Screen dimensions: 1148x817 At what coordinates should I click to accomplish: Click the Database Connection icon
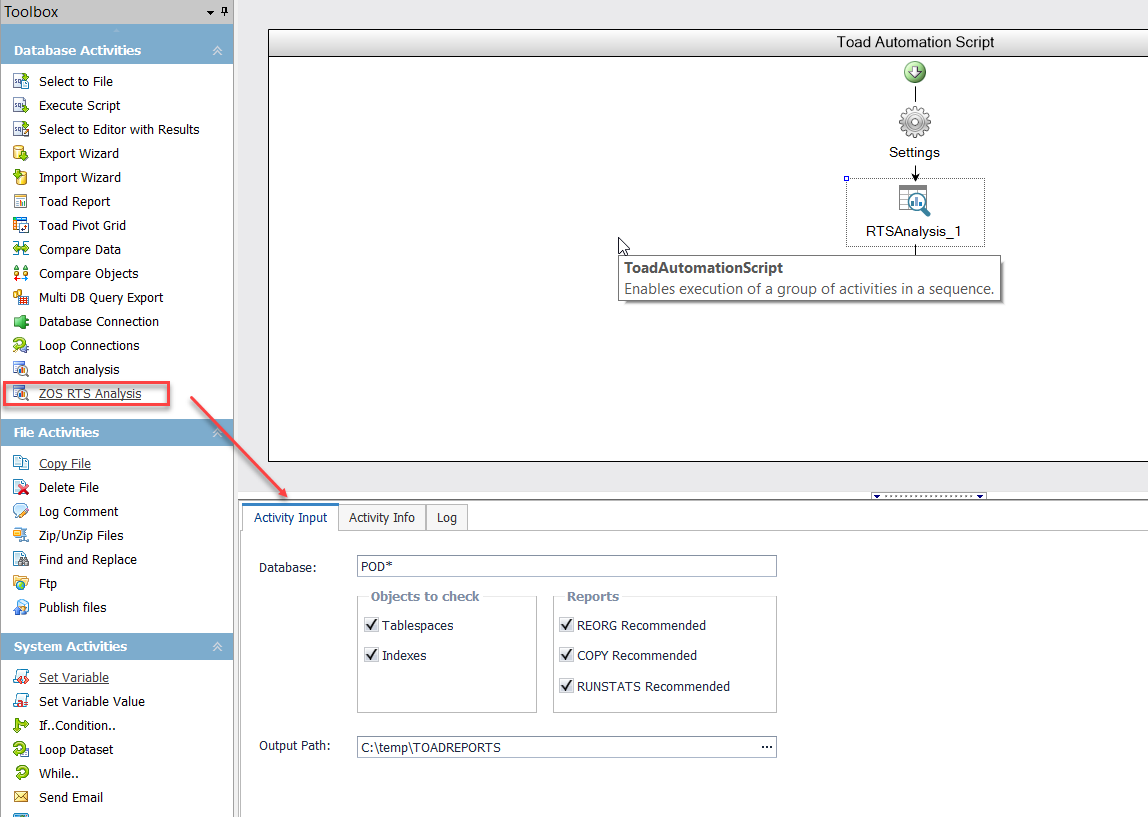click(21, 321)
